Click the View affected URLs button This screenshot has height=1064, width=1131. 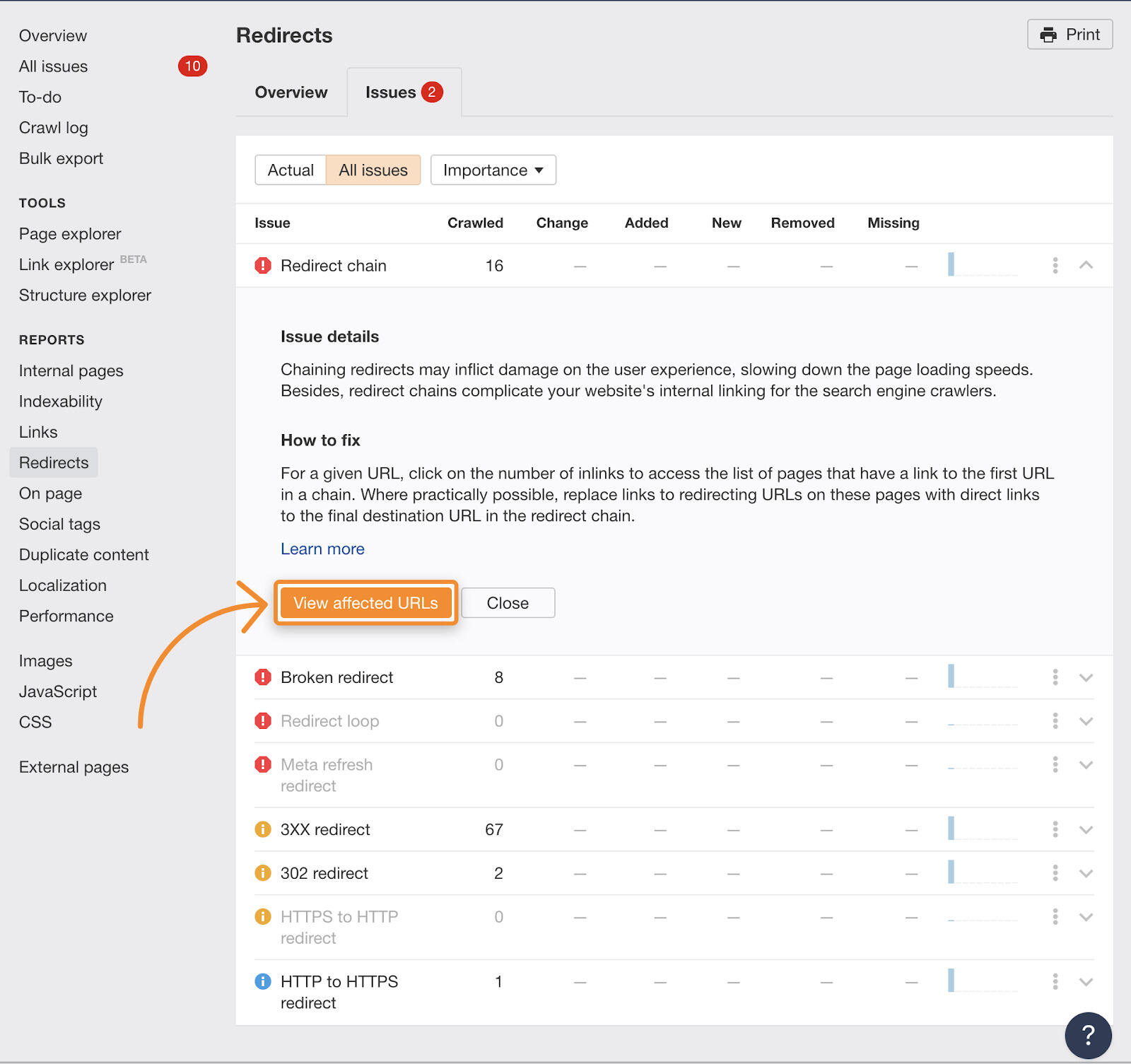click(365, 603)
